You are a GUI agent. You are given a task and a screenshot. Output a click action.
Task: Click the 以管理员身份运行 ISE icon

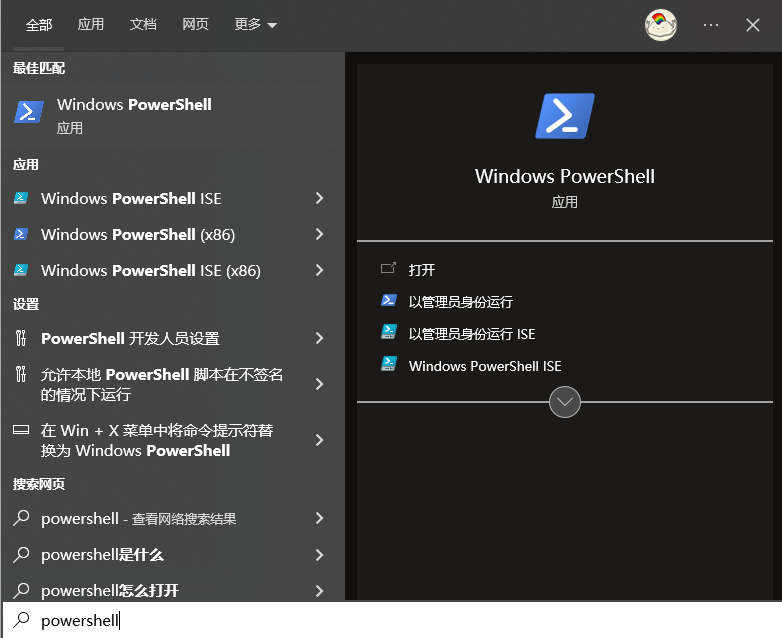pyautogui.click(x=389, y=332)
